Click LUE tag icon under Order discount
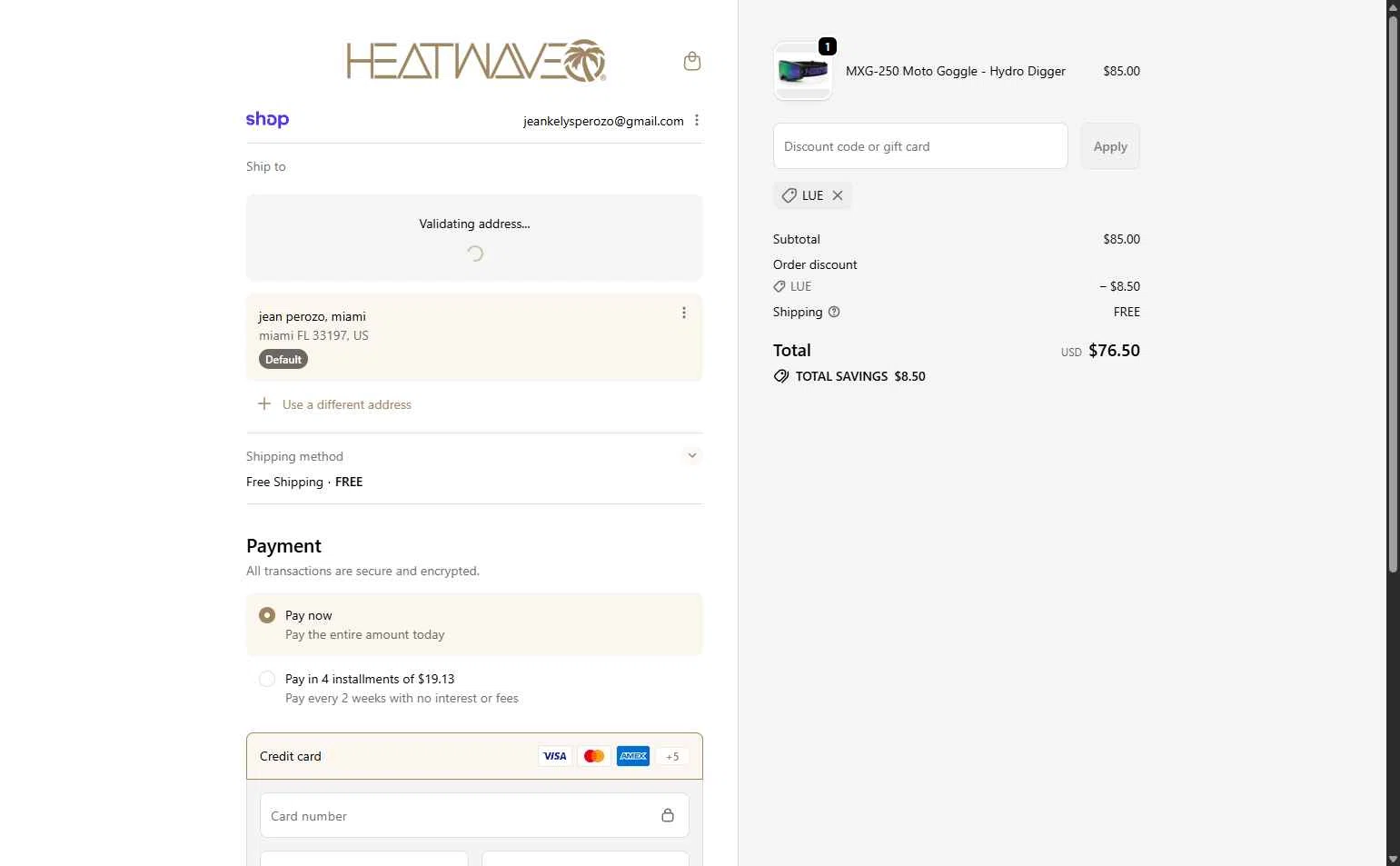Viewport: 1400px width, 866px height. coord(779,286)
